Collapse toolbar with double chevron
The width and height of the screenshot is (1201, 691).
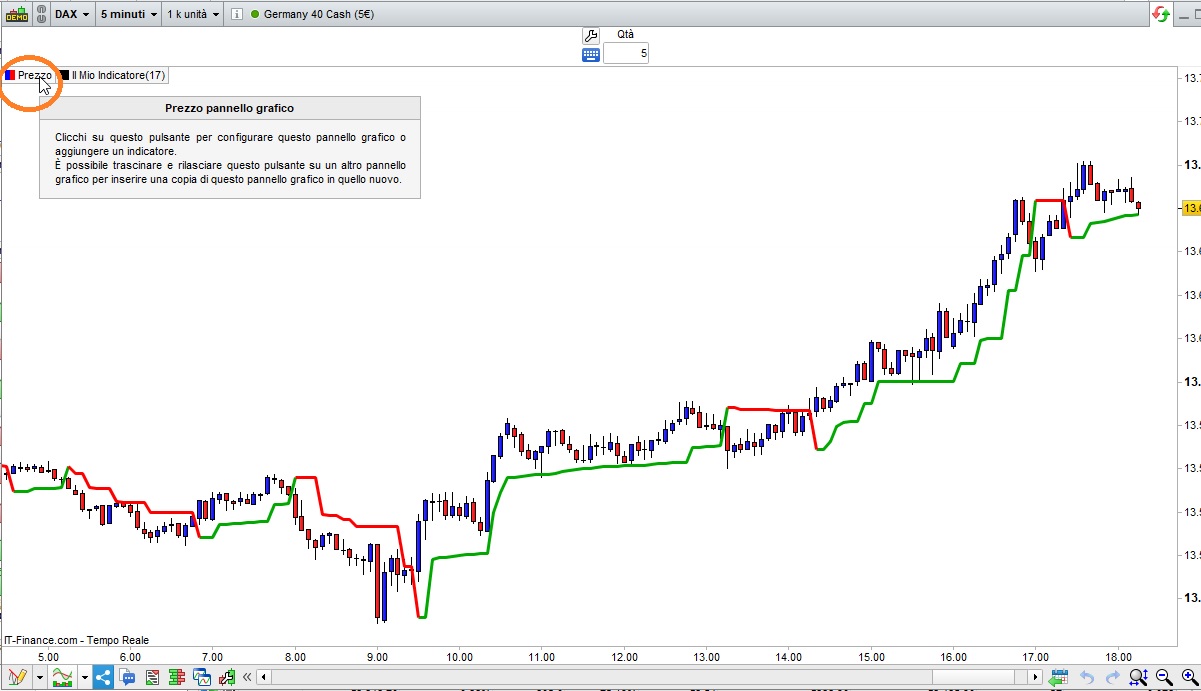pos(246,677)
